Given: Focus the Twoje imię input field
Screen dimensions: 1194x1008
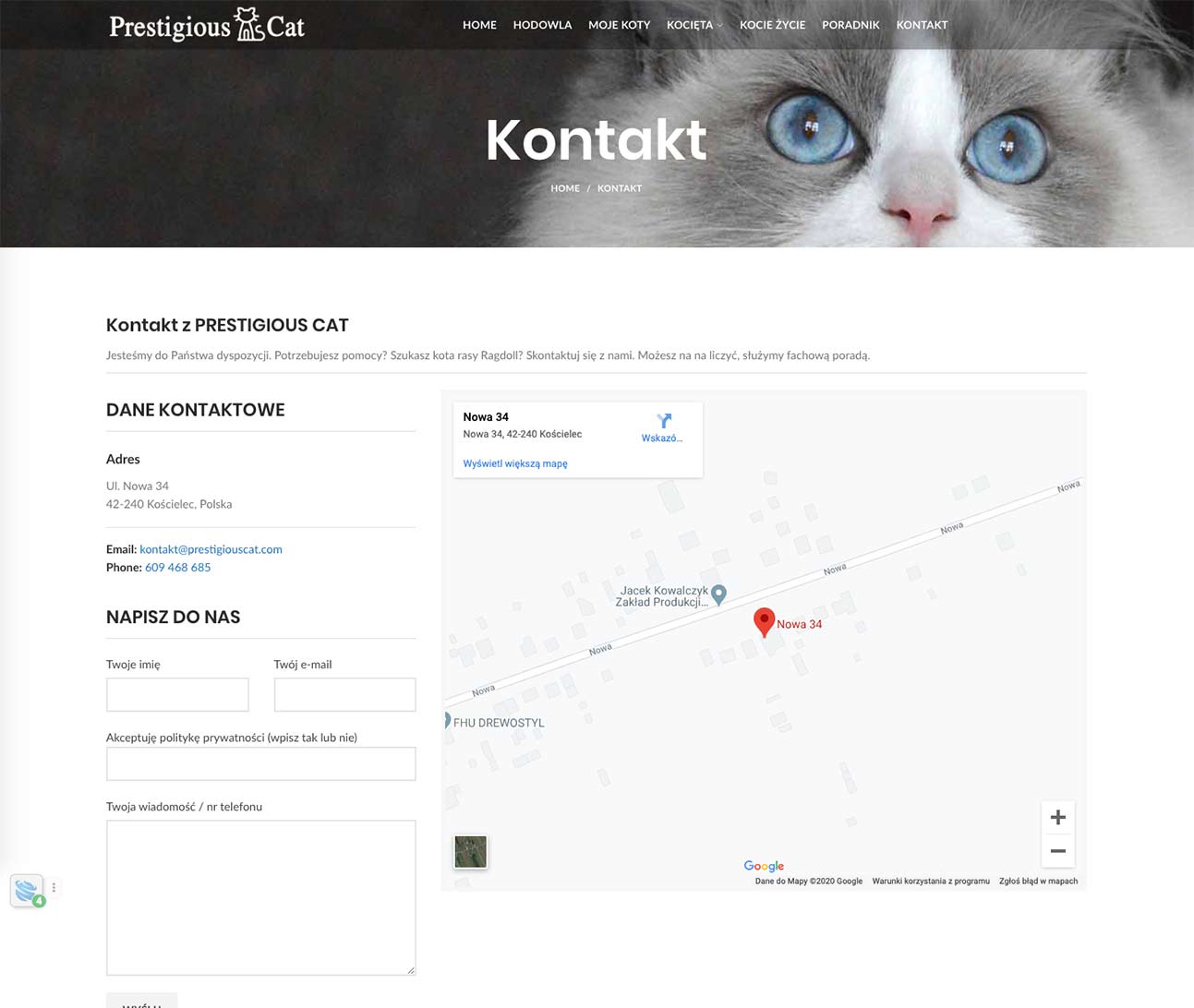Looking at the screenshot, I should point(177,695).
